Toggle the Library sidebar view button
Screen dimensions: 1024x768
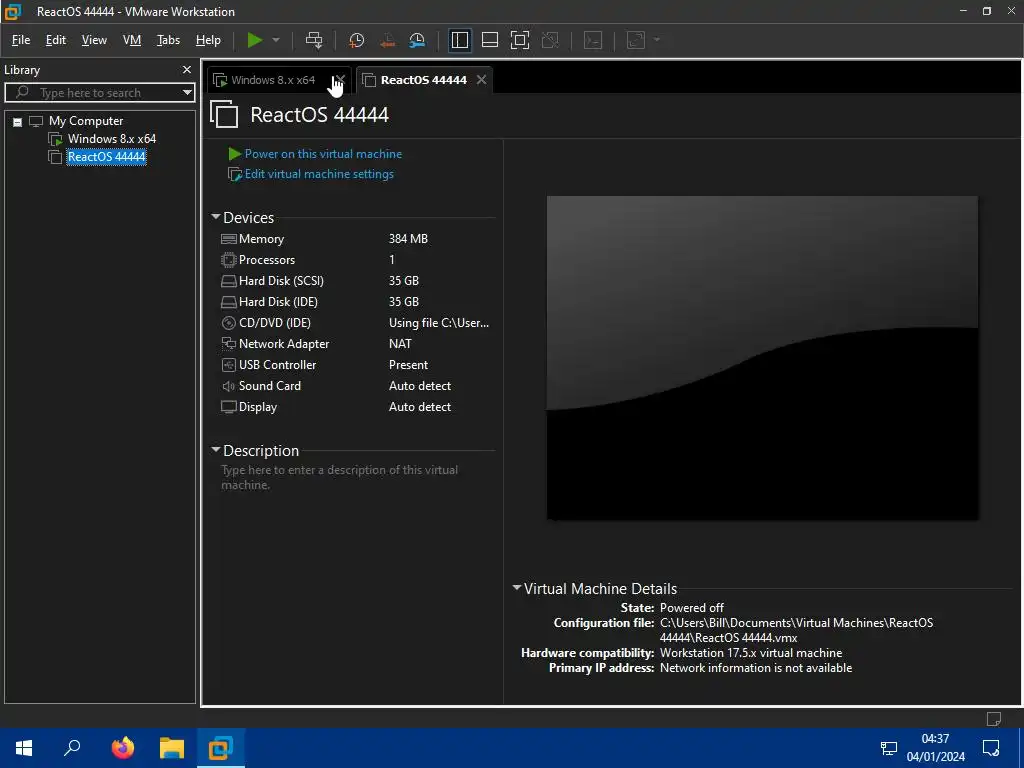point(460,40)
